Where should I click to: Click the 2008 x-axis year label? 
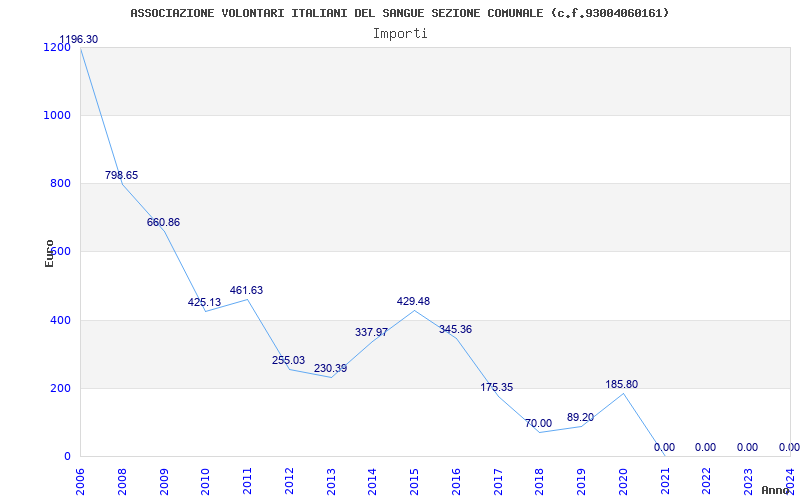(x=122, y=482)
